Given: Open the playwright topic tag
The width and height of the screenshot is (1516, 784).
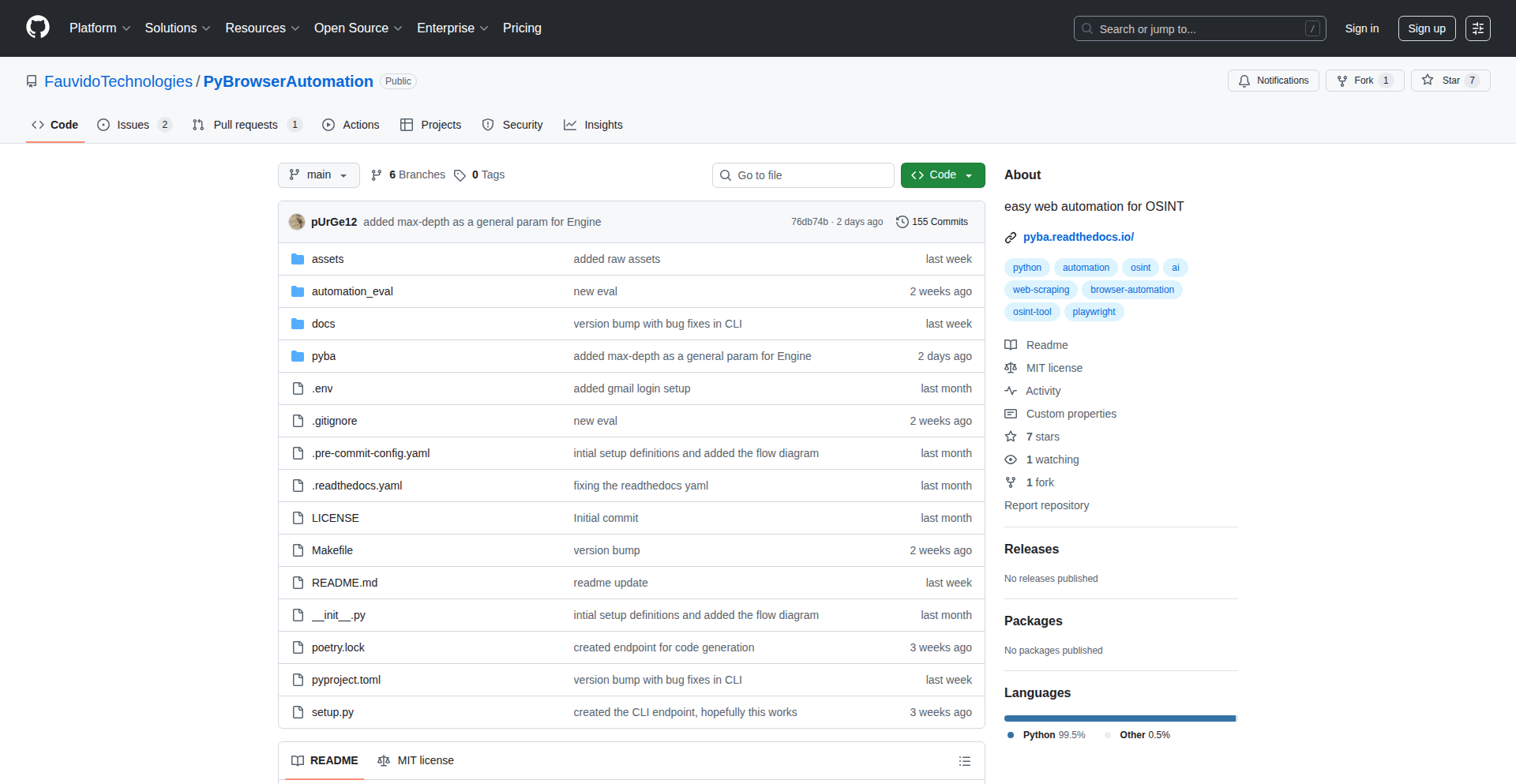Looking at the screenshot, I should (1094, 312).
